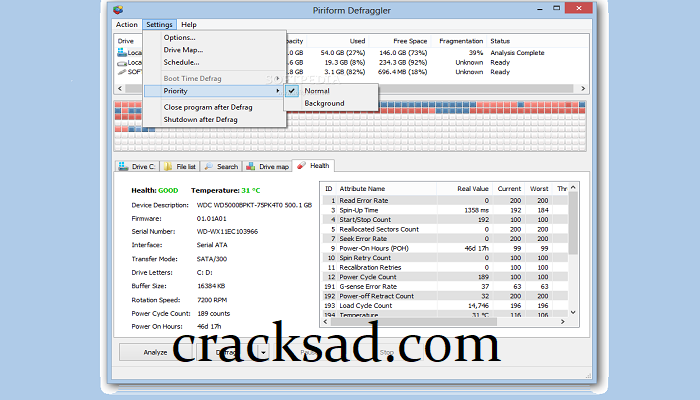Screen dimensions: 700x400
Task: Click the Analysis Complete status text
Action: click(x=517, y=53)
